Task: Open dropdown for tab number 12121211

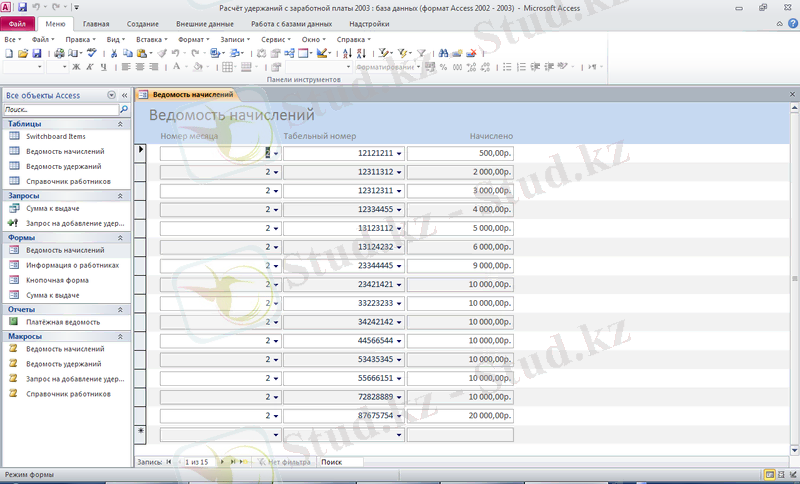Action: [399, 153]
